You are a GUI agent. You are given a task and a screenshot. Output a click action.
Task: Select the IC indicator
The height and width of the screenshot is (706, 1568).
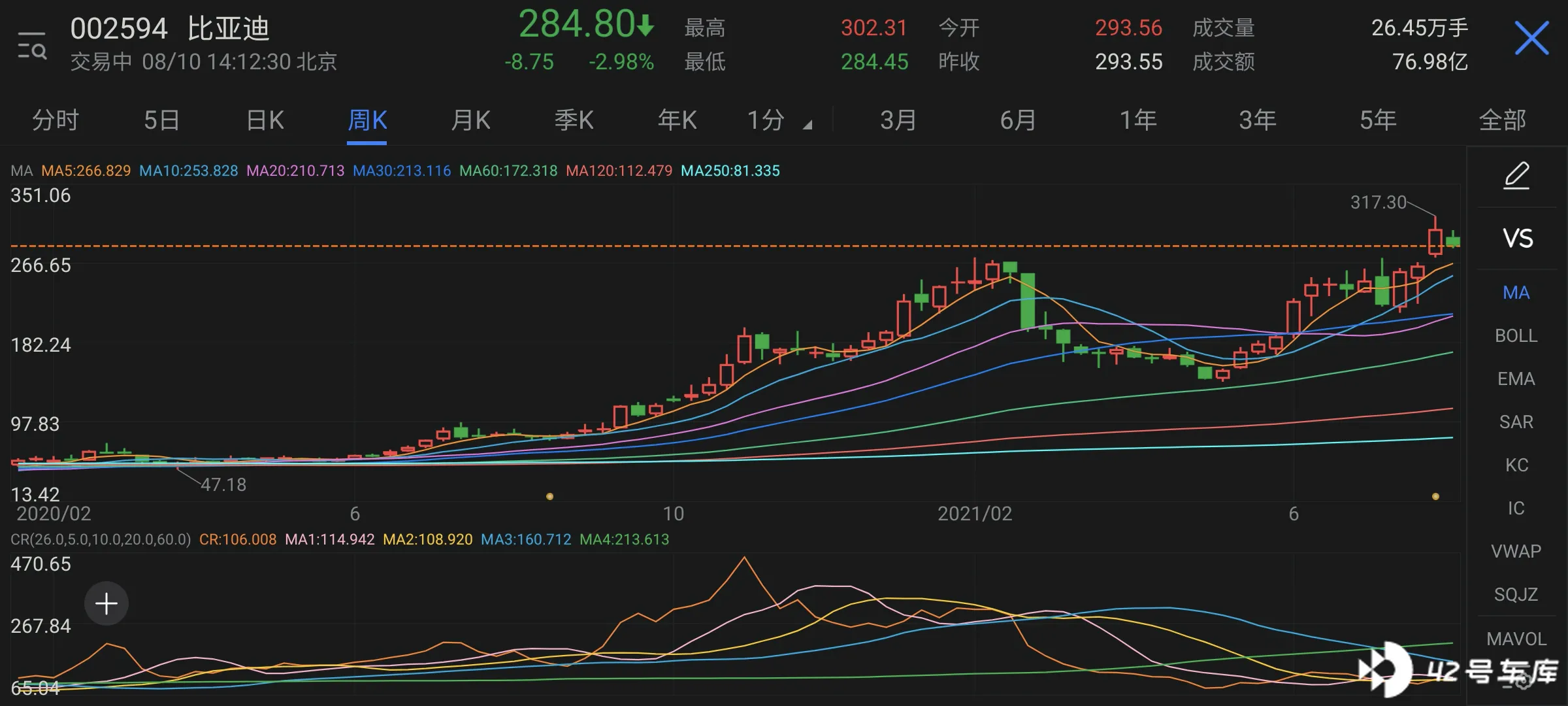pos(1516,508)
